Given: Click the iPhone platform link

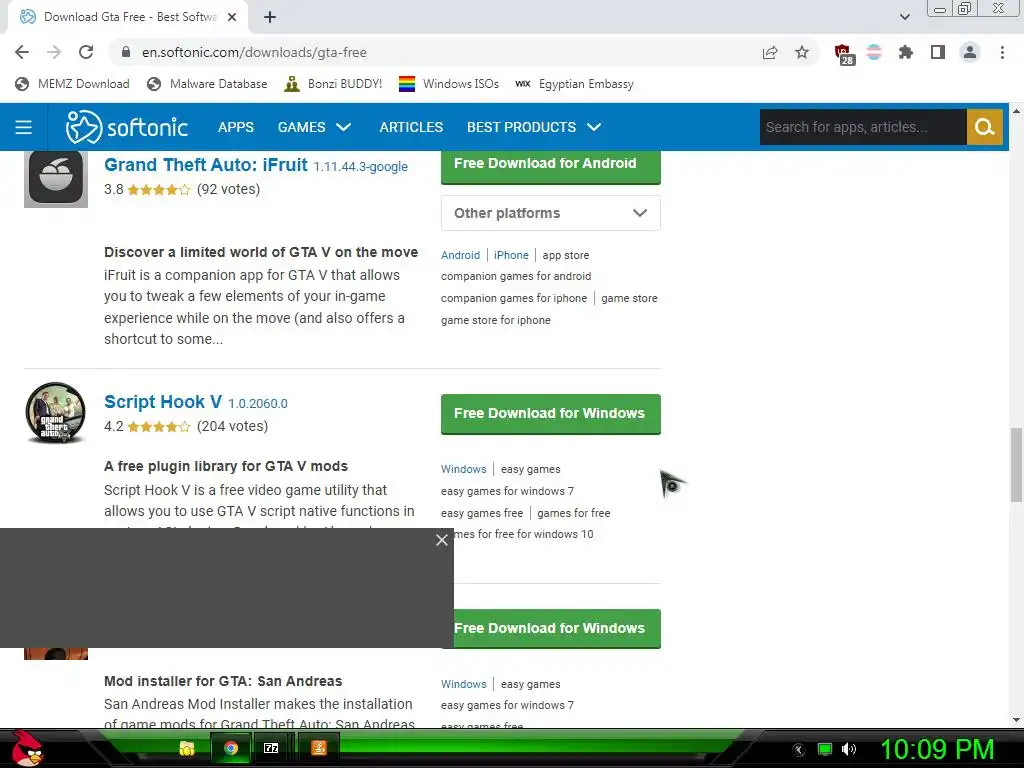Looking at the screenshot, I should click(x=511, y=255).
